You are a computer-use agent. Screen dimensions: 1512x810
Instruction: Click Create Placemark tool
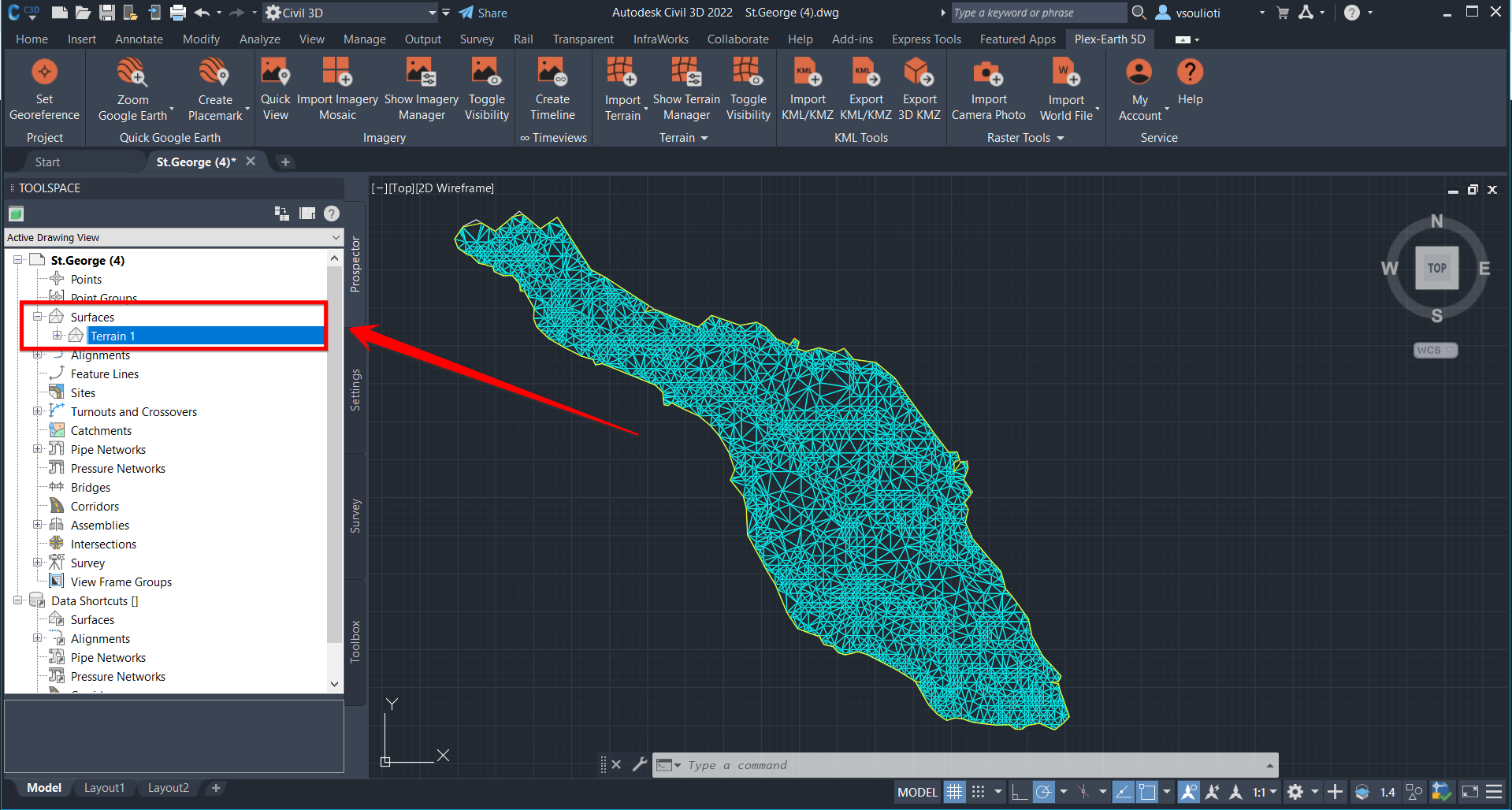[x=215, y=89]
